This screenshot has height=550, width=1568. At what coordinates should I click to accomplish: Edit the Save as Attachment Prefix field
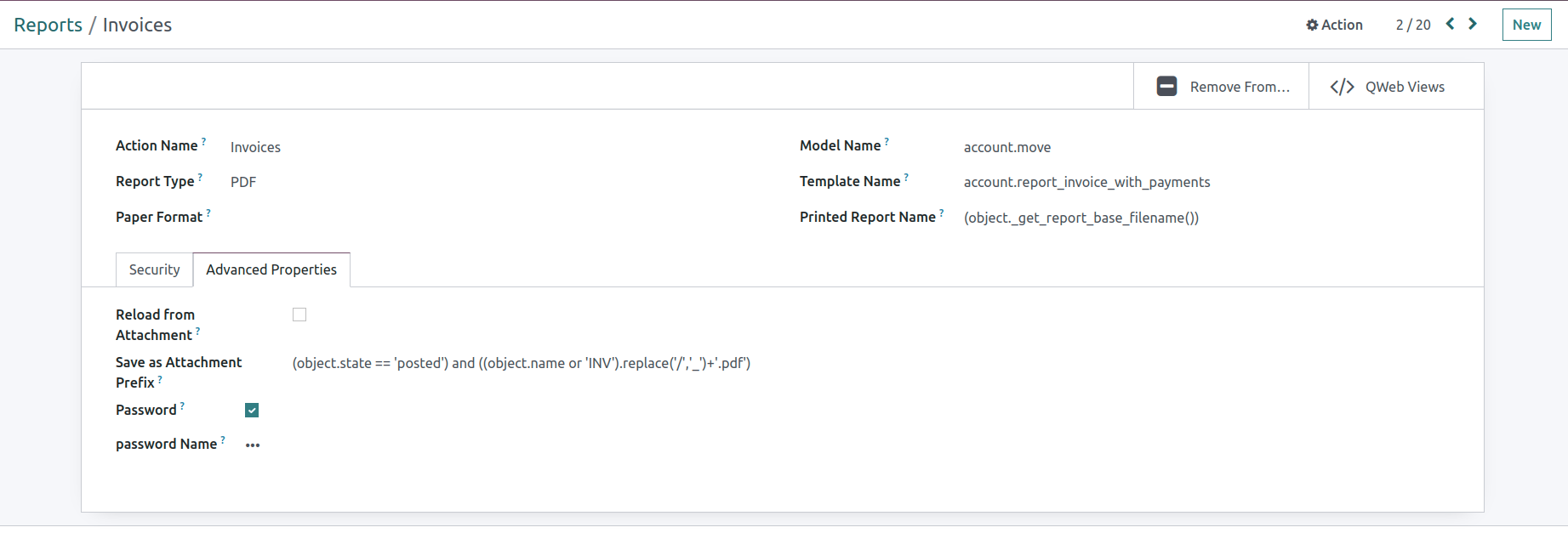(521, 363)
